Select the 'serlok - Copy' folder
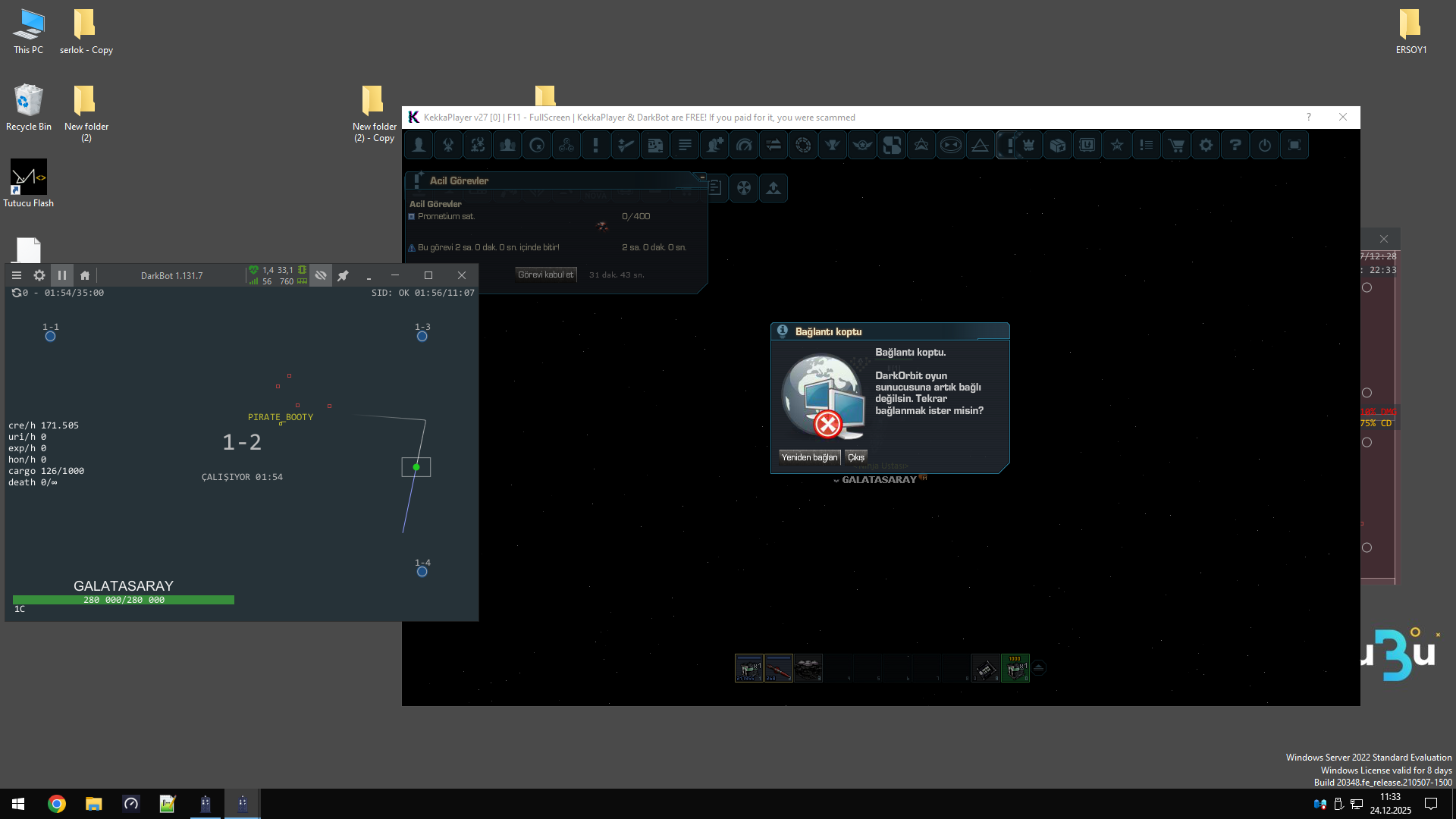The image size is (1456, 819). [86, 32]
